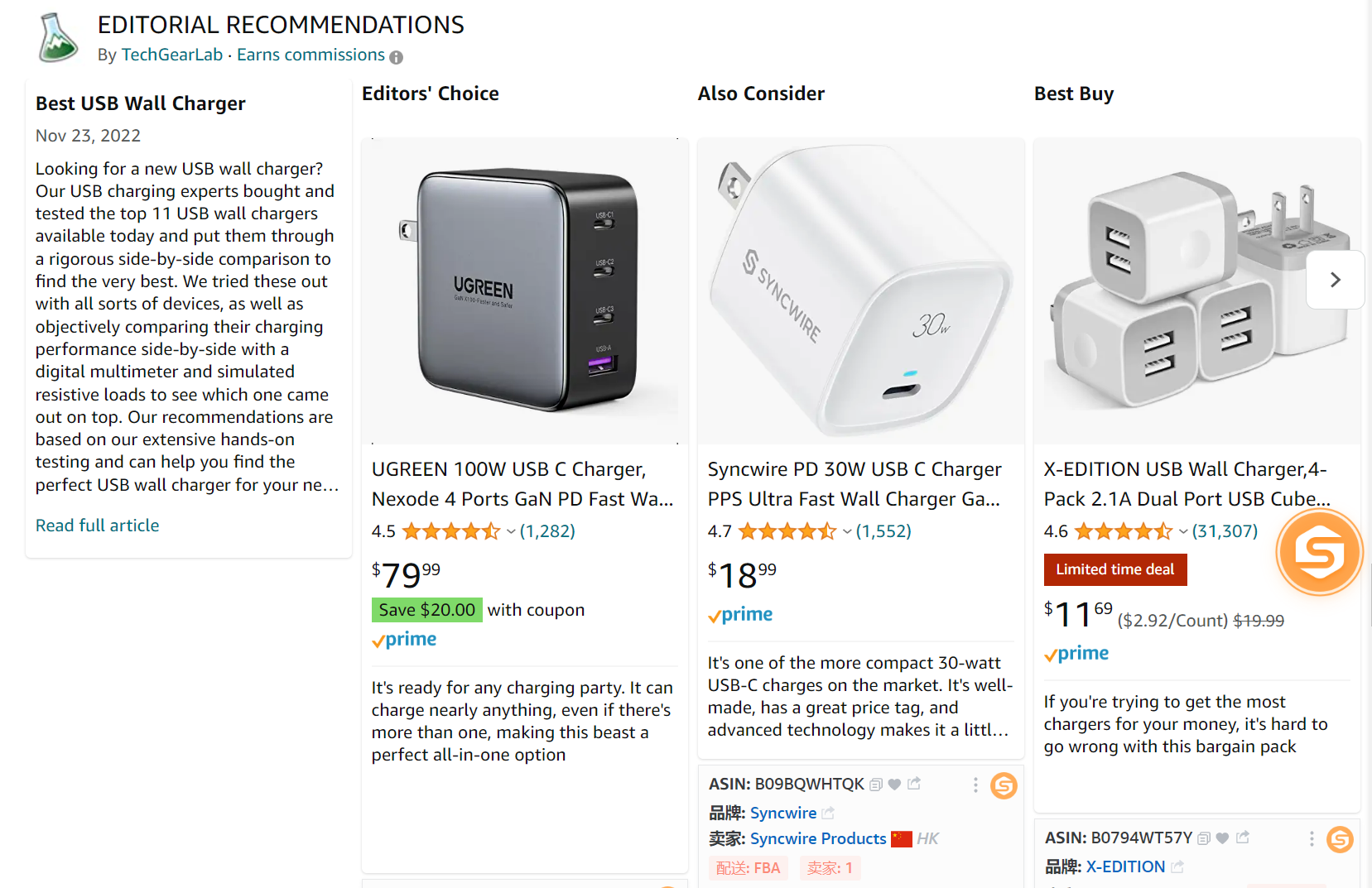The height and width of the screenshot is (888, 1372).
Task: Click the info icon beside Earns commissions
Action: [397, 57]
